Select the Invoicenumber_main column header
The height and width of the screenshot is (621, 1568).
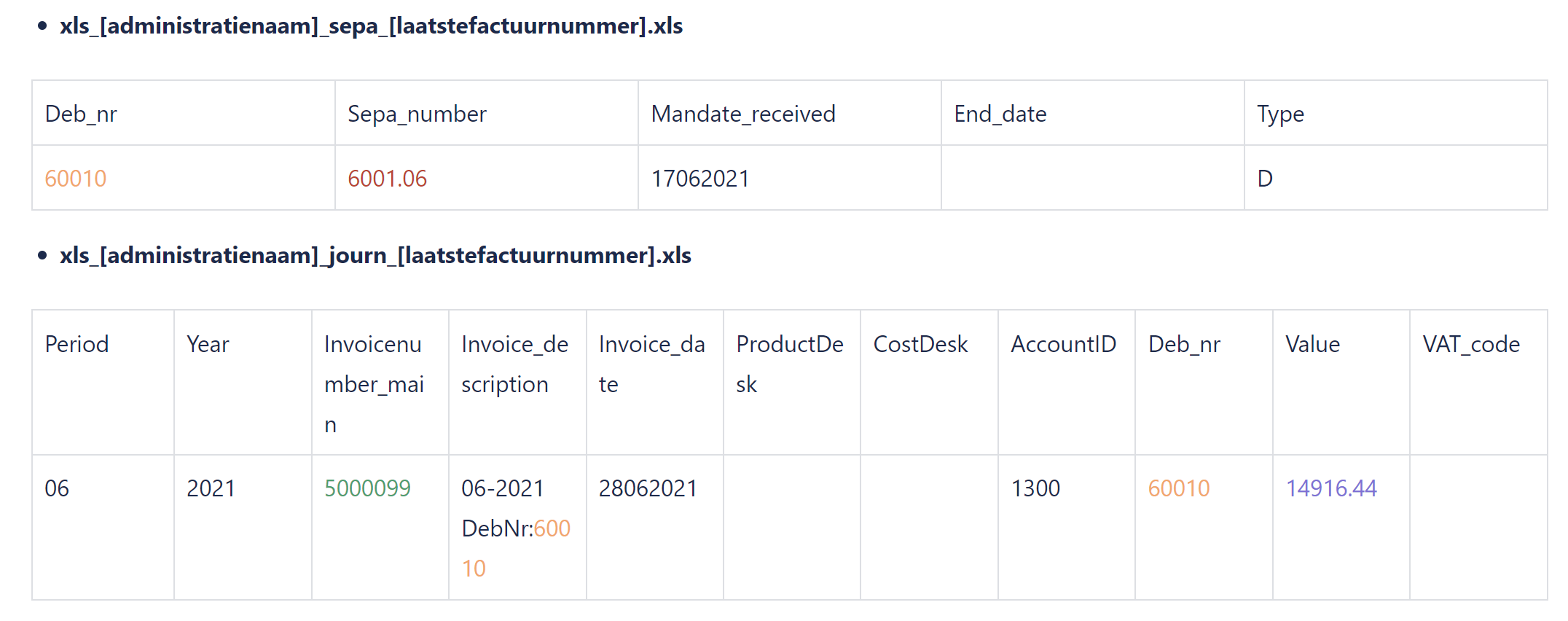(374, 384)
